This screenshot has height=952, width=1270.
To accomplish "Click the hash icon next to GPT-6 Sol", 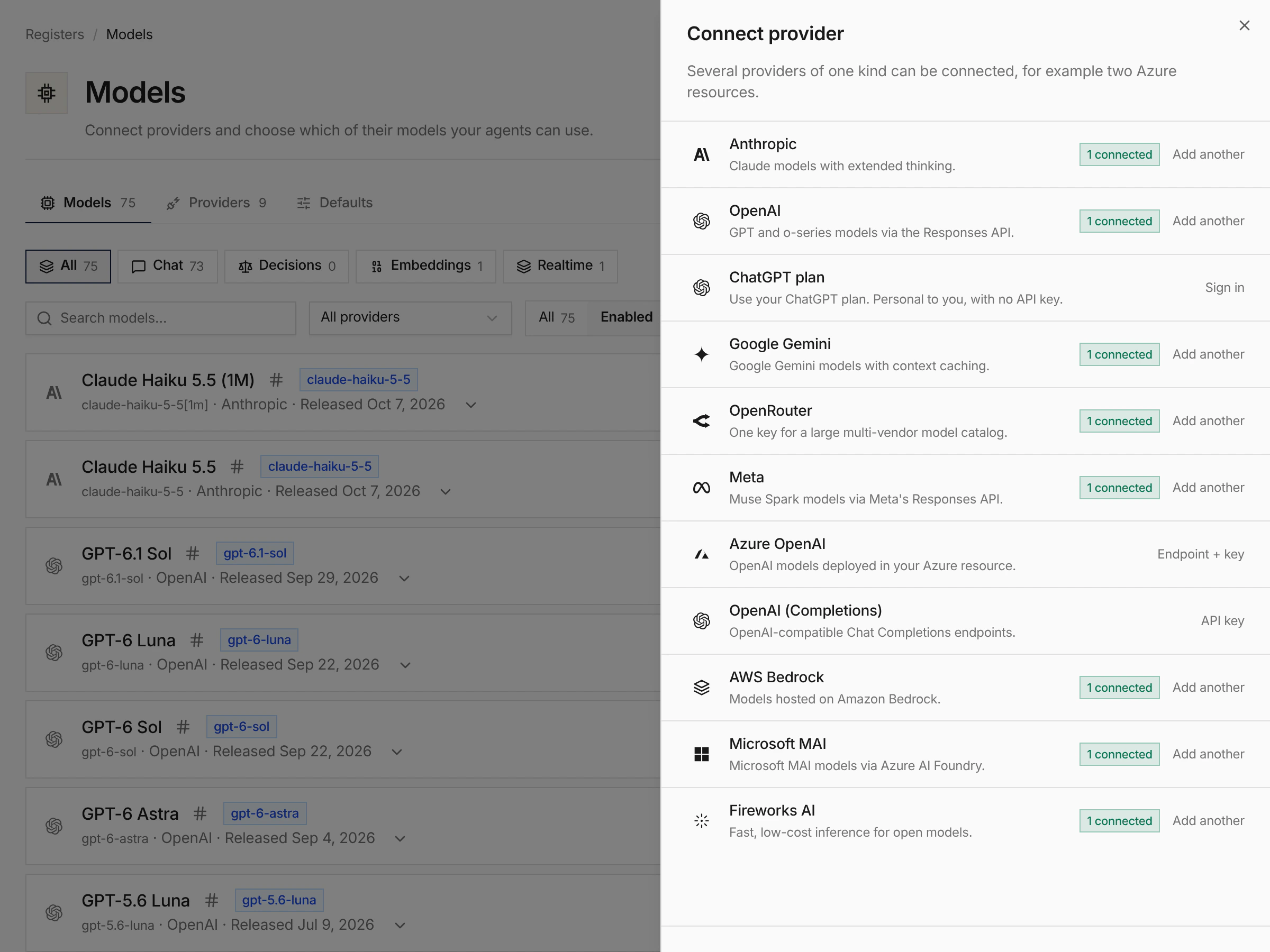I will [x=183, y=727].
